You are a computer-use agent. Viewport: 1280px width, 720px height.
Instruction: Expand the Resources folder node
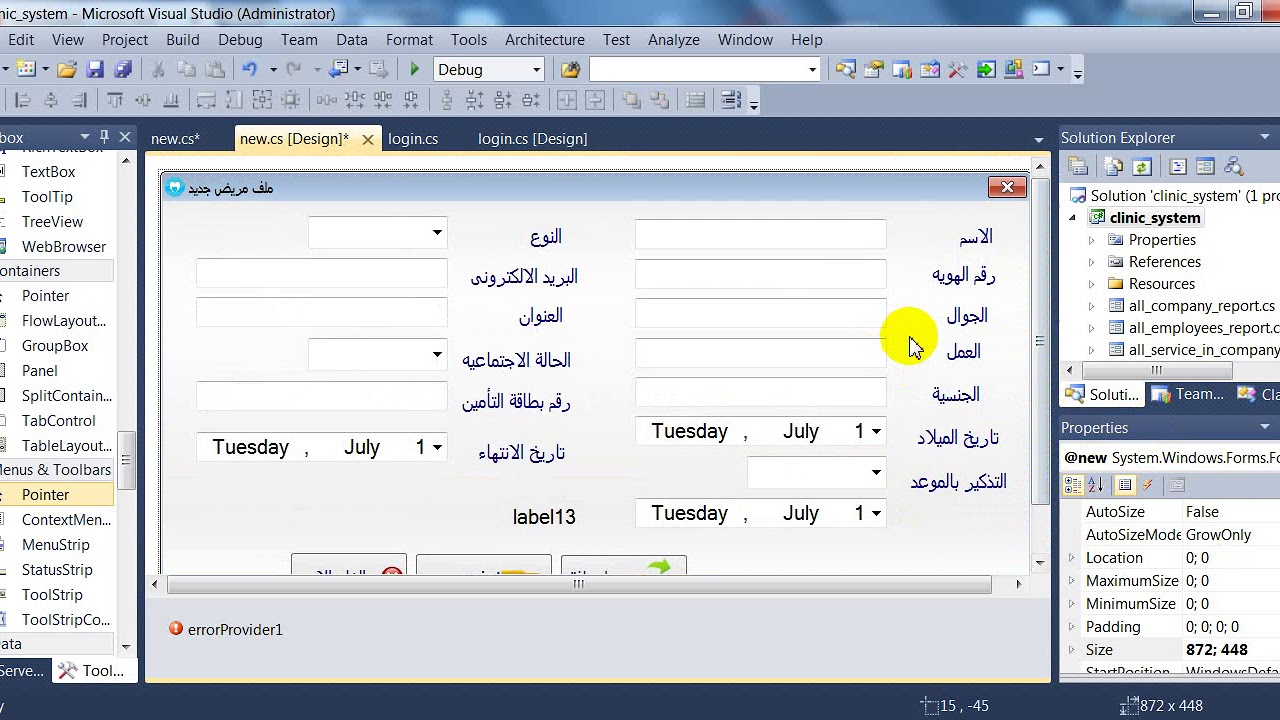[1091, 284]
